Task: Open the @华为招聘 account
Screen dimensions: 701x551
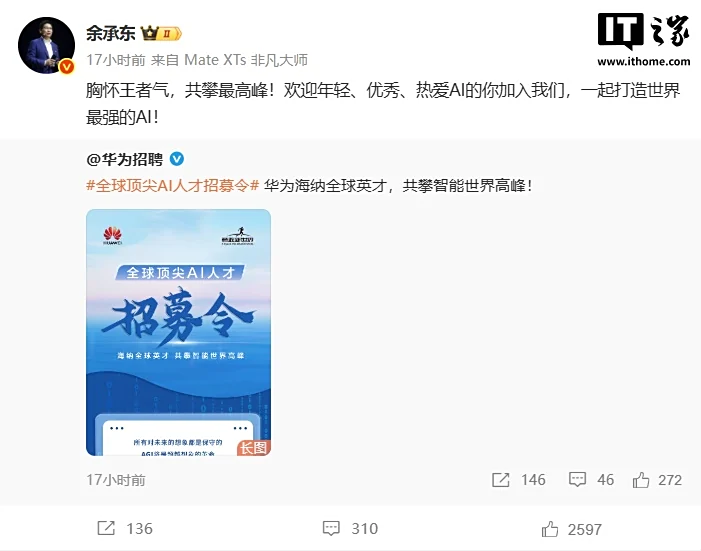Action: click(125, 159)
